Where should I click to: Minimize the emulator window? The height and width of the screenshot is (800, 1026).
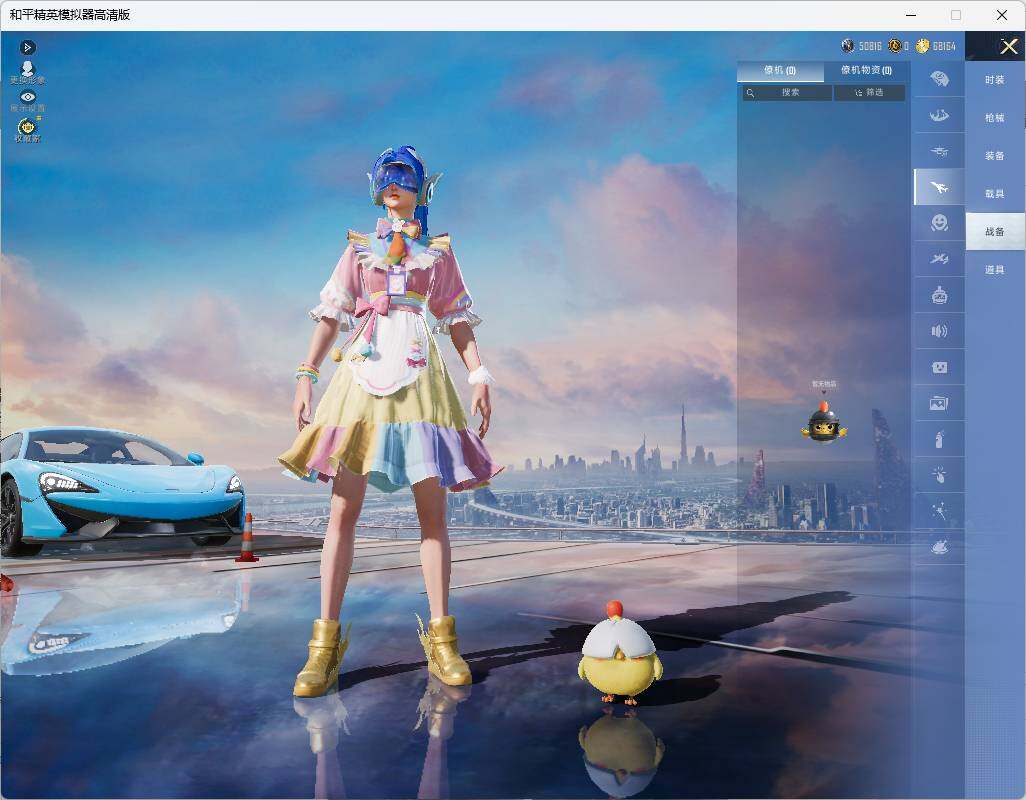click(911, 15)
